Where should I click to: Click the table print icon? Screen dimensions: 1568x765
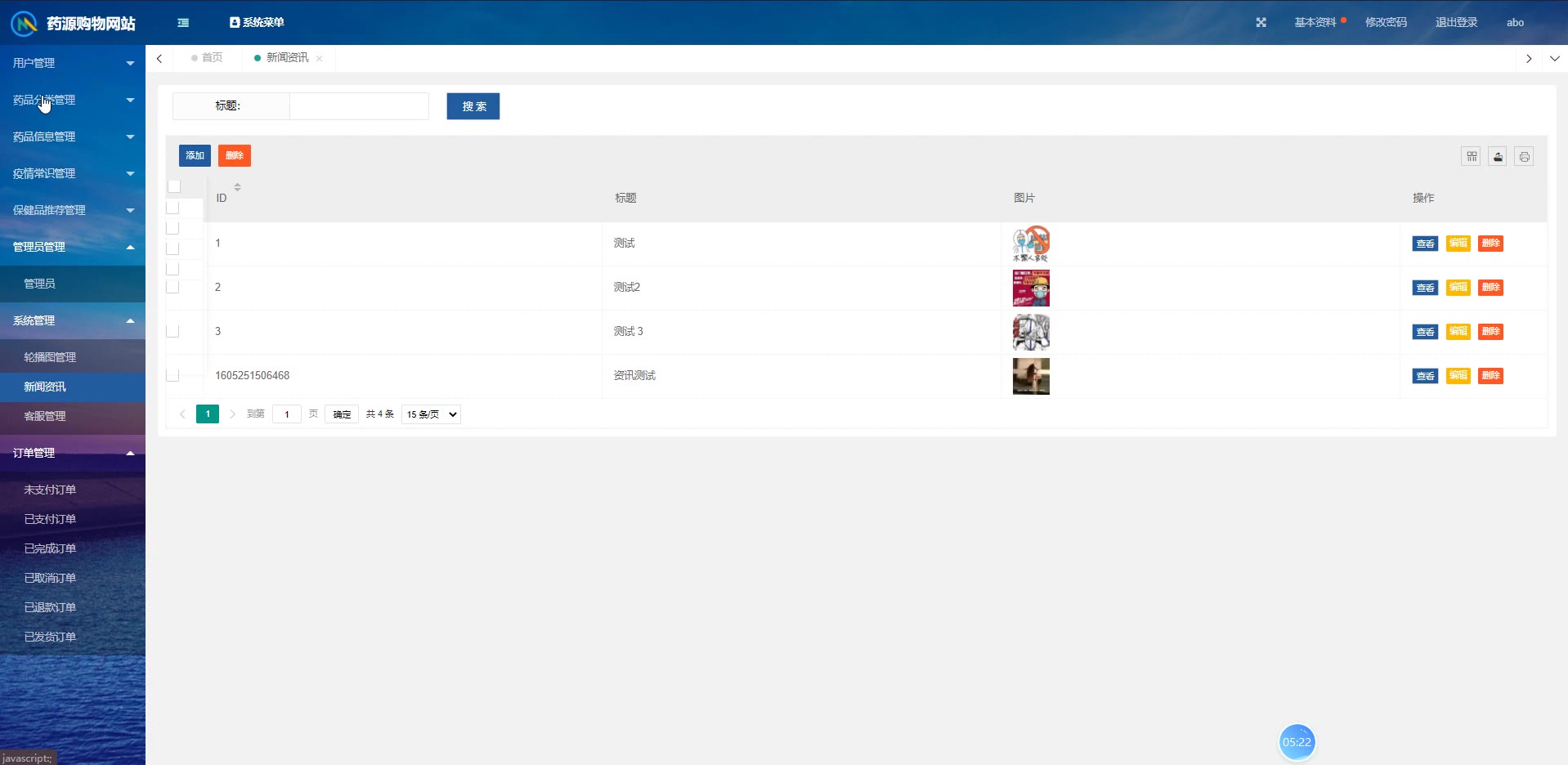pyautogui.click(x=1524, y=157)
